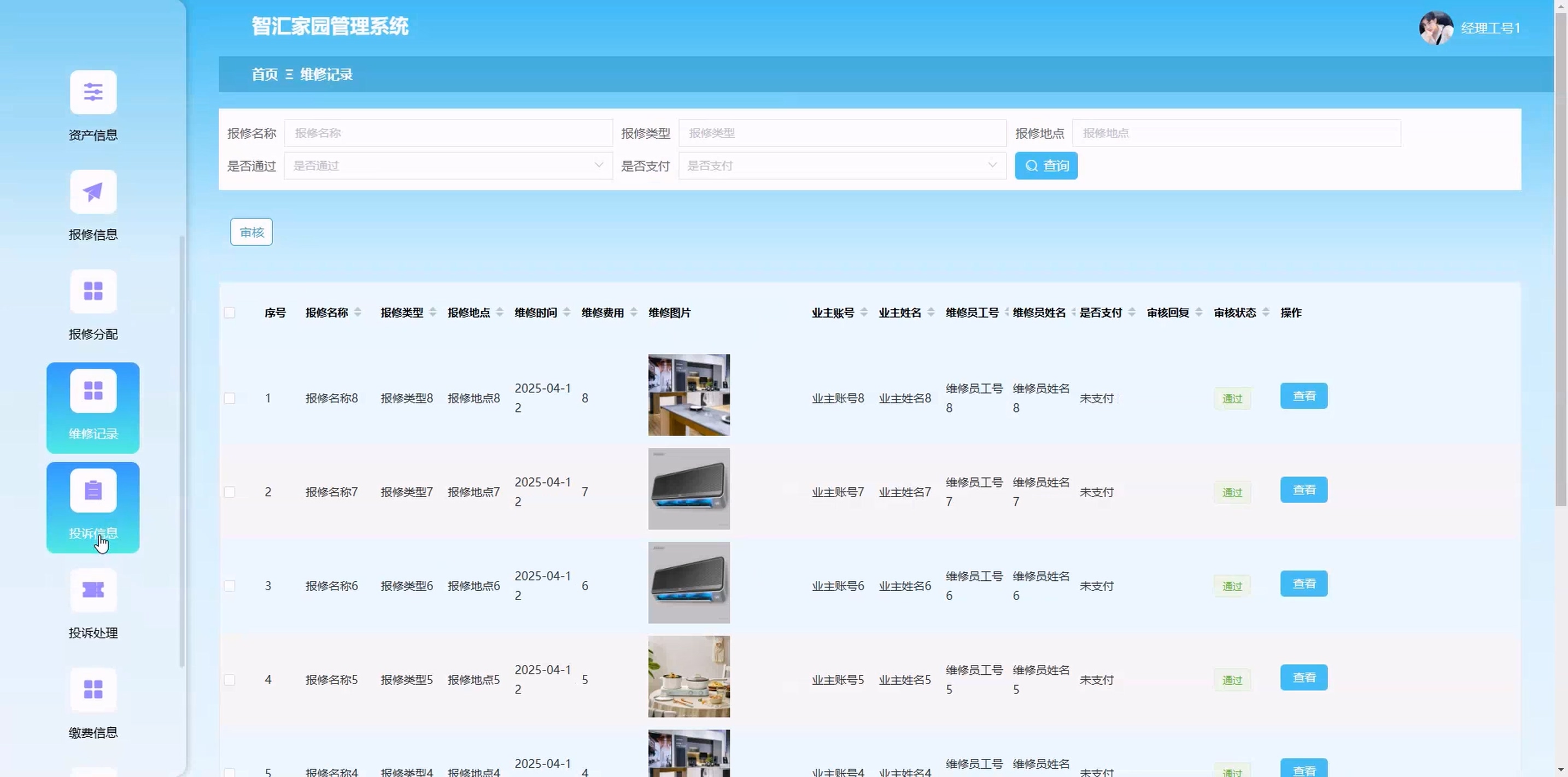Expand the 是否通过 dropdown
The image size is (1568, 777).
448,166
